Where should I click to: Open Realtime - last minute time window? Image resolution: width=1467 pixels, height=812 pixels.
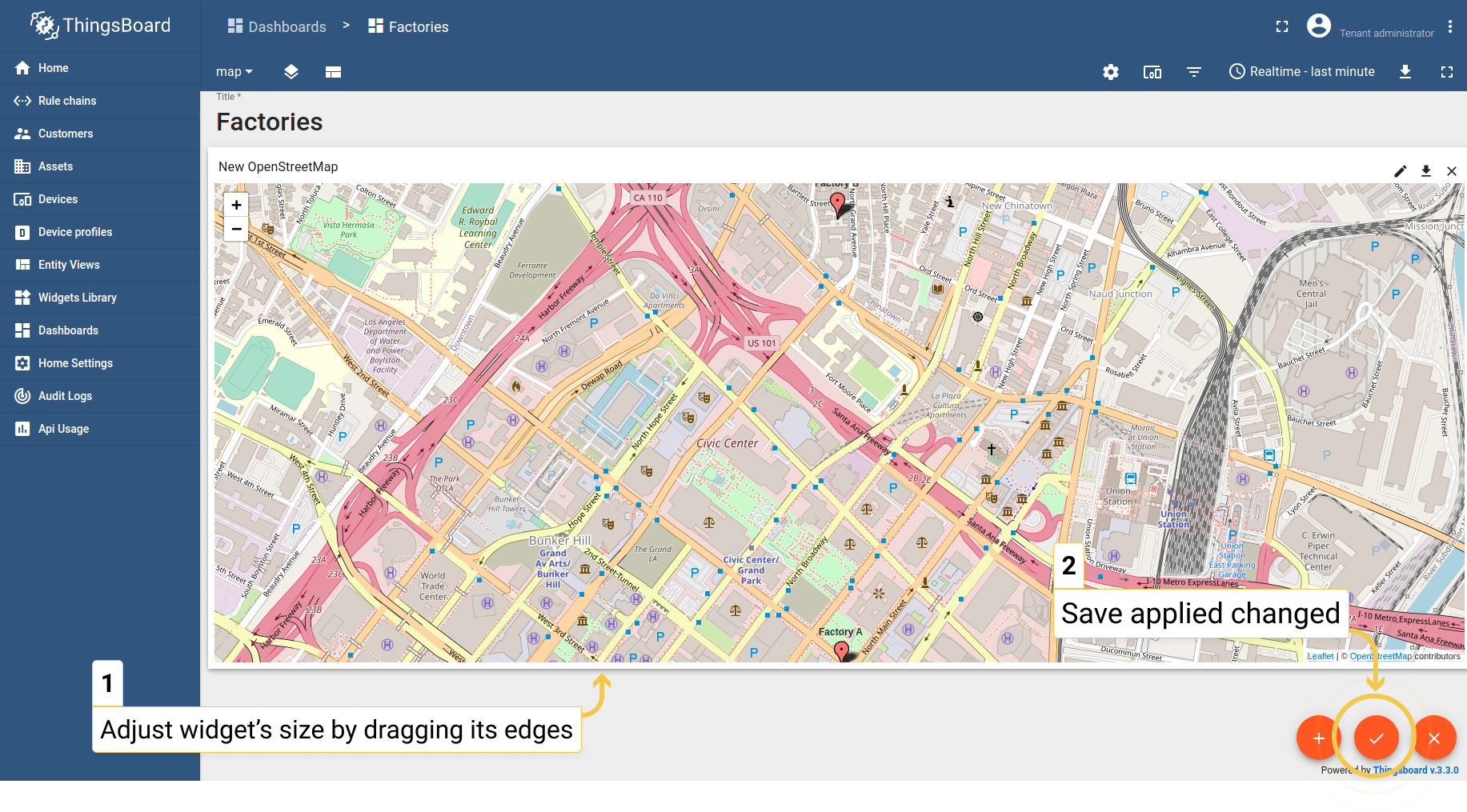coord(1302,72)
